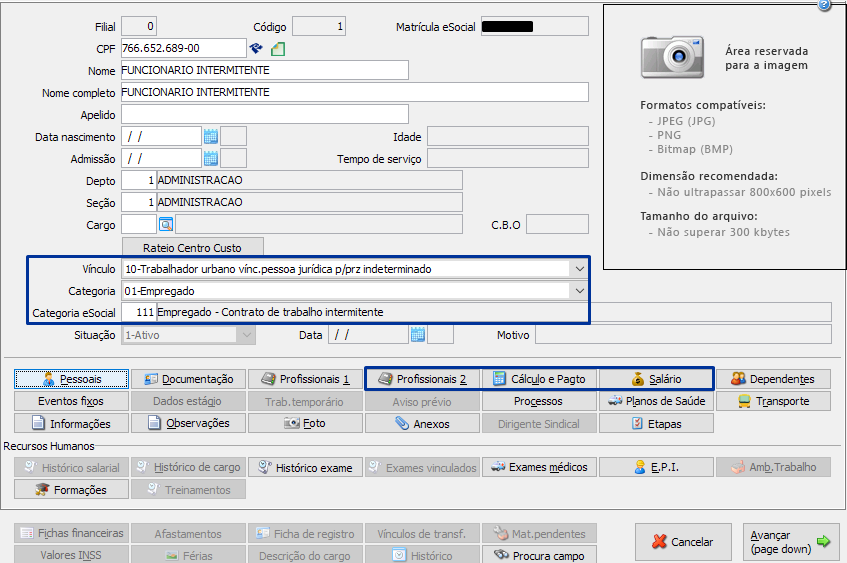The width and height of the screenshot is (847, 563).
Task: Open the Salário section
Action: (656, 379)
